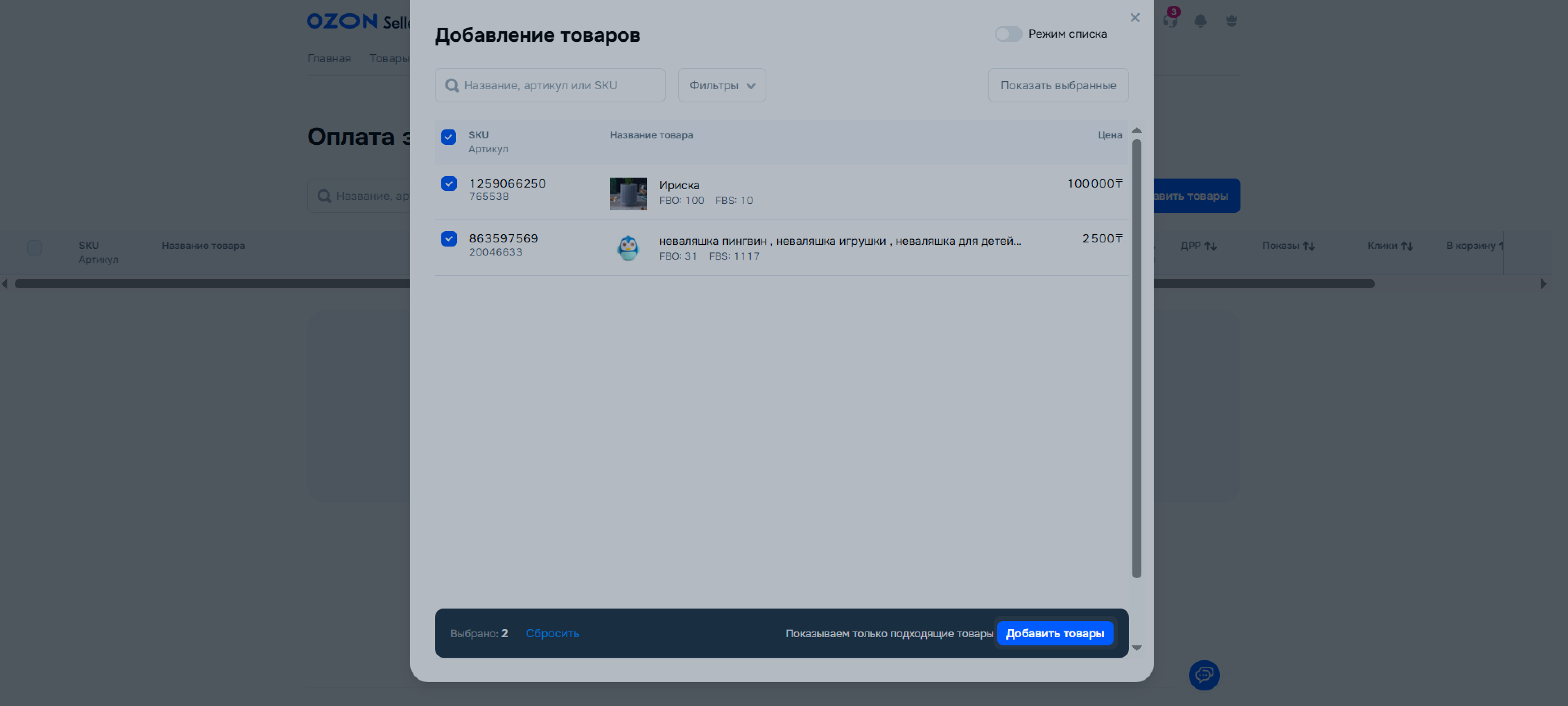Click the magnifier icon in dialog search
The height and width of the screenshot is (706, 1568).
tap(452, 86)
